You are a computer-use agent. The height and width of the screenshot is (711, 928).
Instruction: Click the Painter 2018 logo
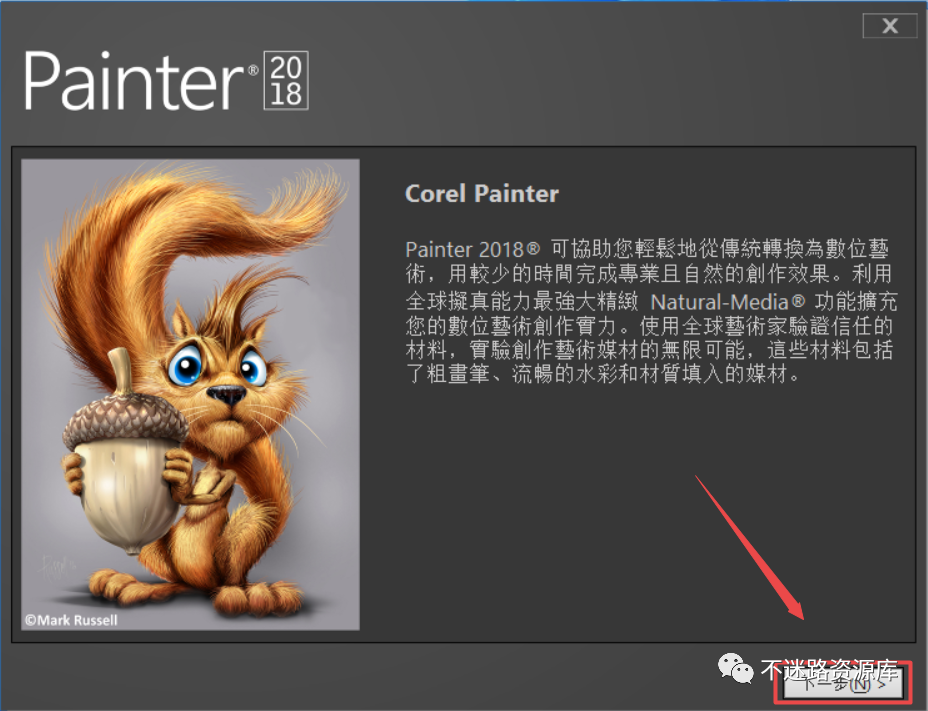pyautogui.click(x=166, y=80)
